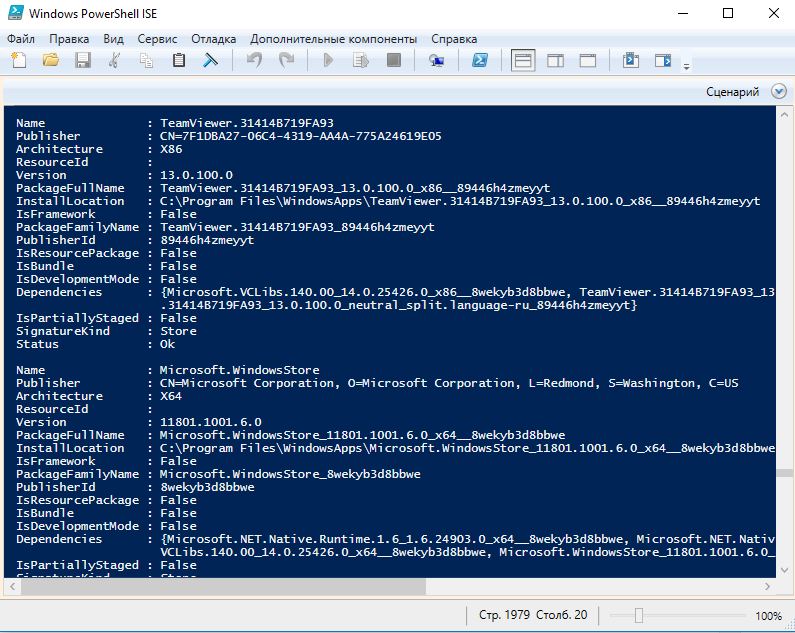Open the Файл menu
This screenshot has height=633, width=795.
coord(21,39)
